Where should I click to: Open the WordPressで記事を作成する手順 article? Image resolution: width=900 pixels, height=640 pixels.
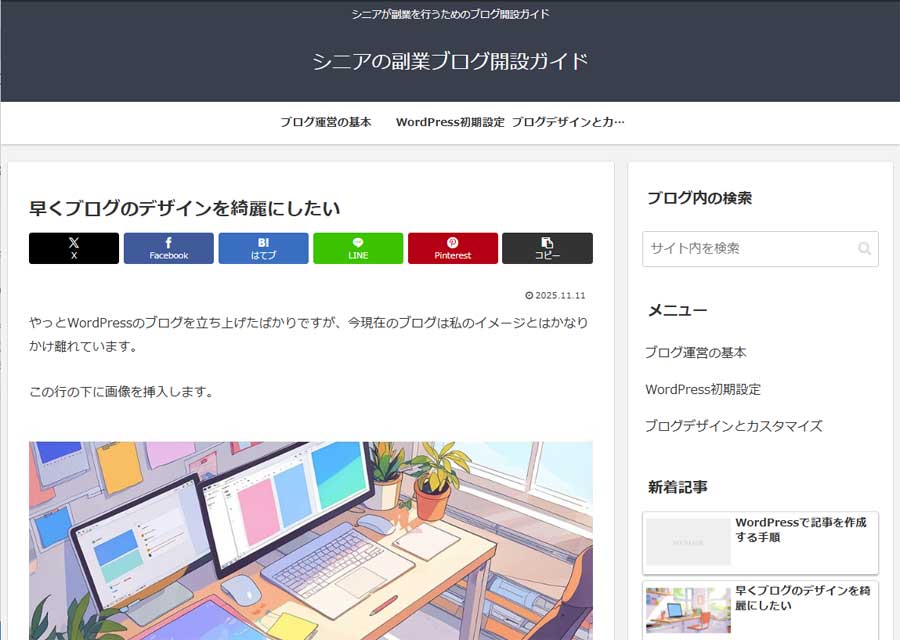click(x=803, y=531)
